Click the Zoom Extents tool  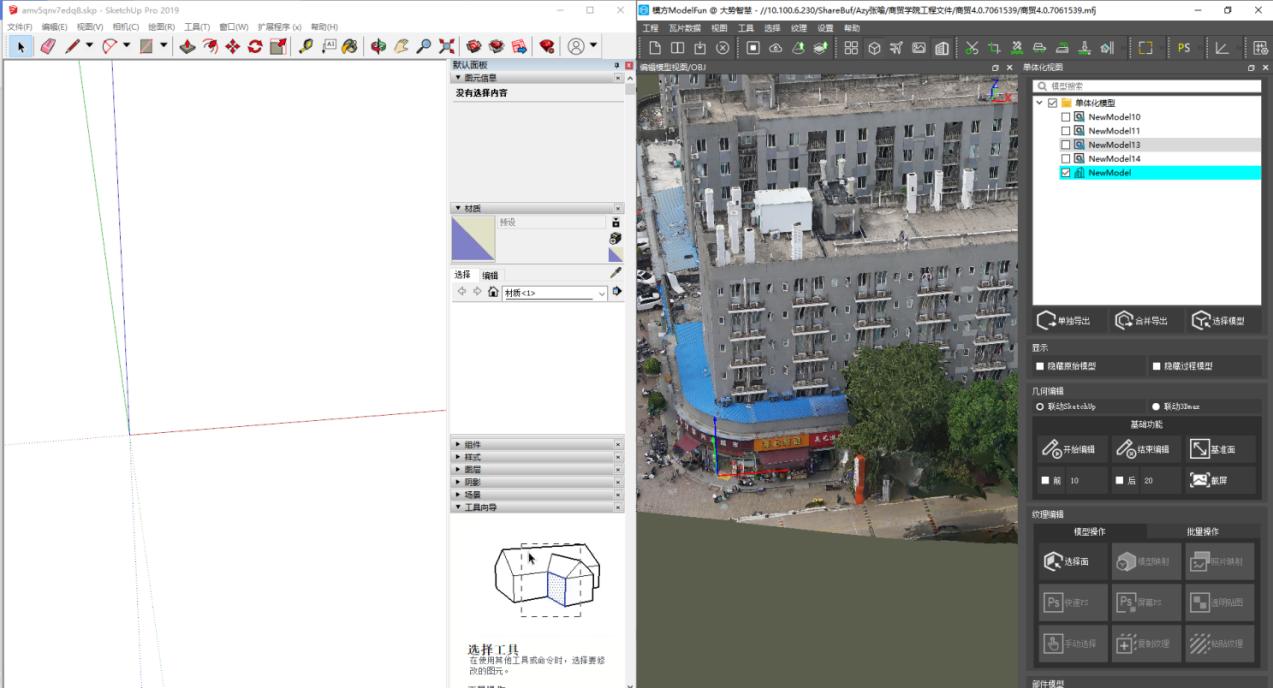click(446, 47)
